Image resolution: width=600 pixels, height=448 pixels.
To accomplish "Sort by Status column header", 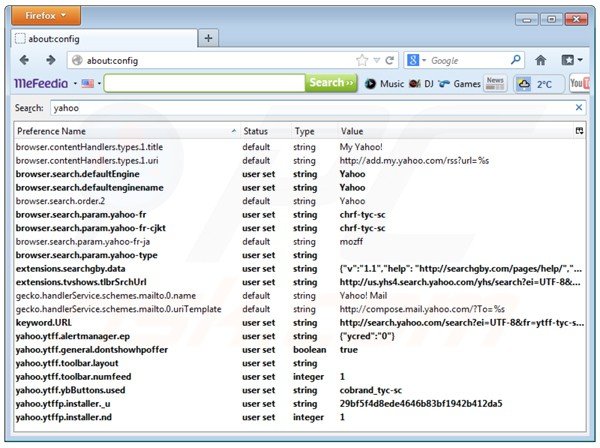I will tap(265, 131).
